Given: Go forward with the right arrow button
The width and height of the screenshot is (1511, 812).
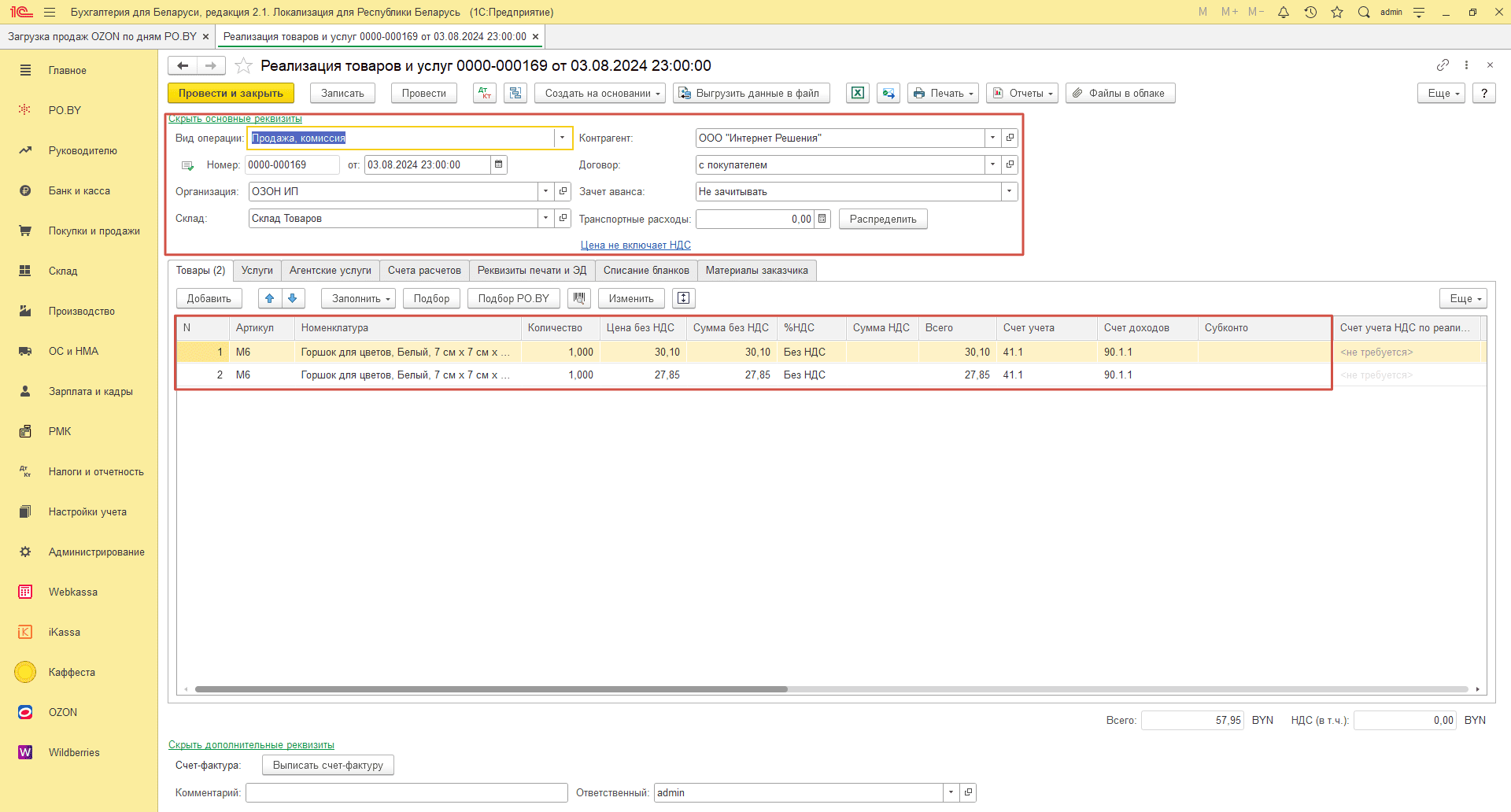Looking at the screenshot, I should tap(211, 65).
